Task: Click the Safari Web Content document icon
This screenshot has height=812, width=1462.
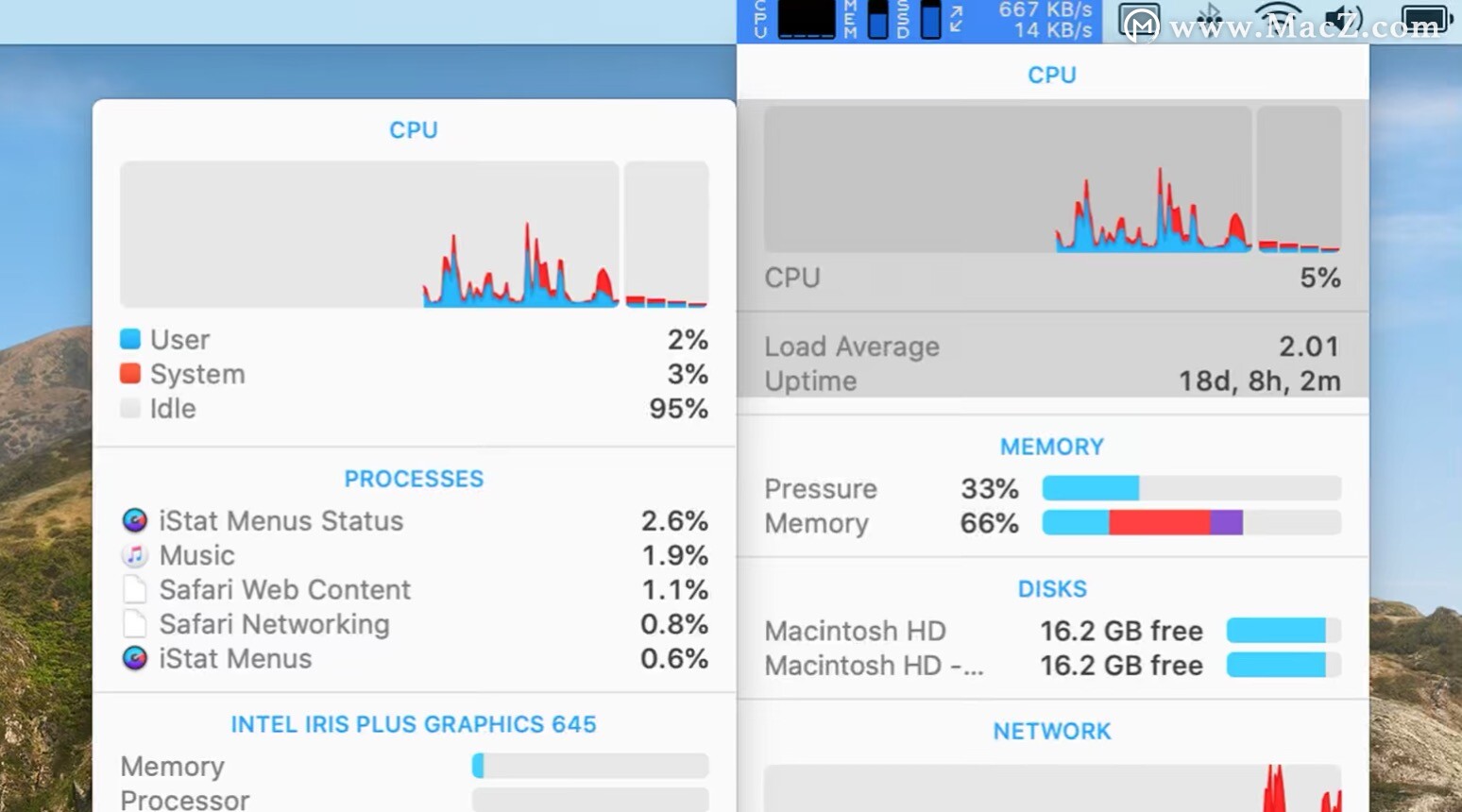Action: pos(135,590)
